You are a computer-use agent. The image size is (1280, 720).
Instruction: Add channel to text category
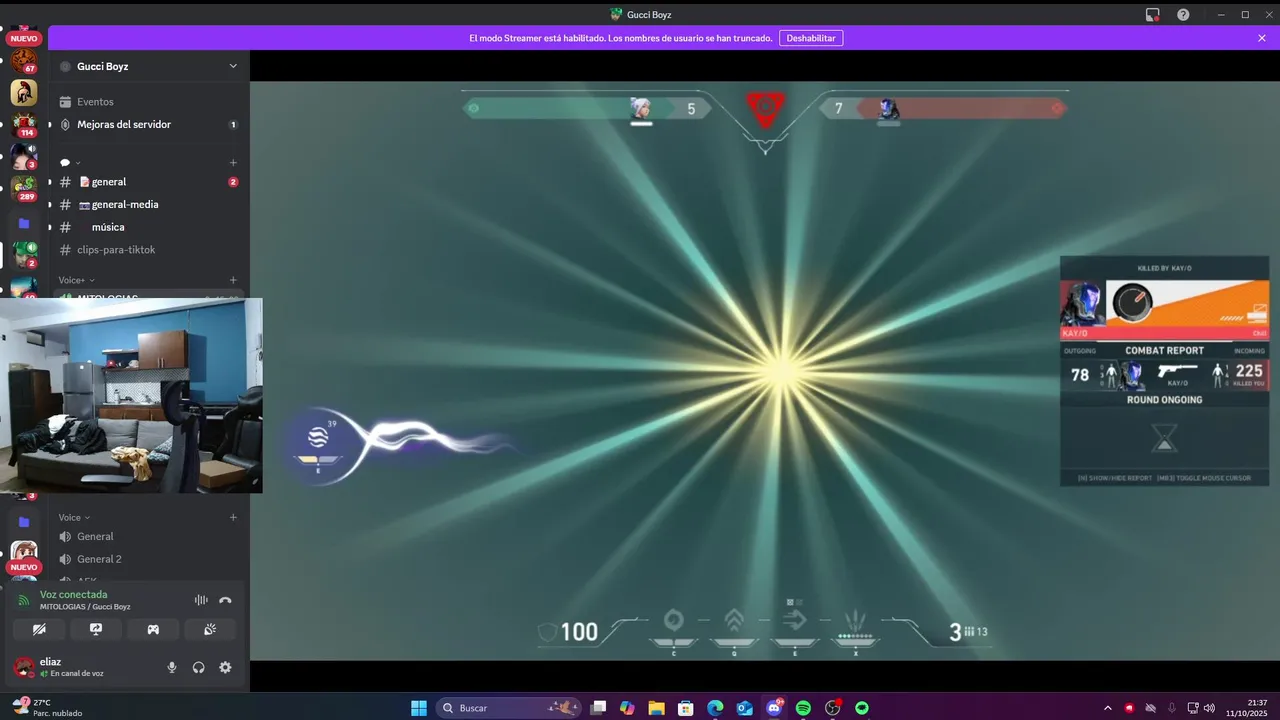tap(233, 162)
